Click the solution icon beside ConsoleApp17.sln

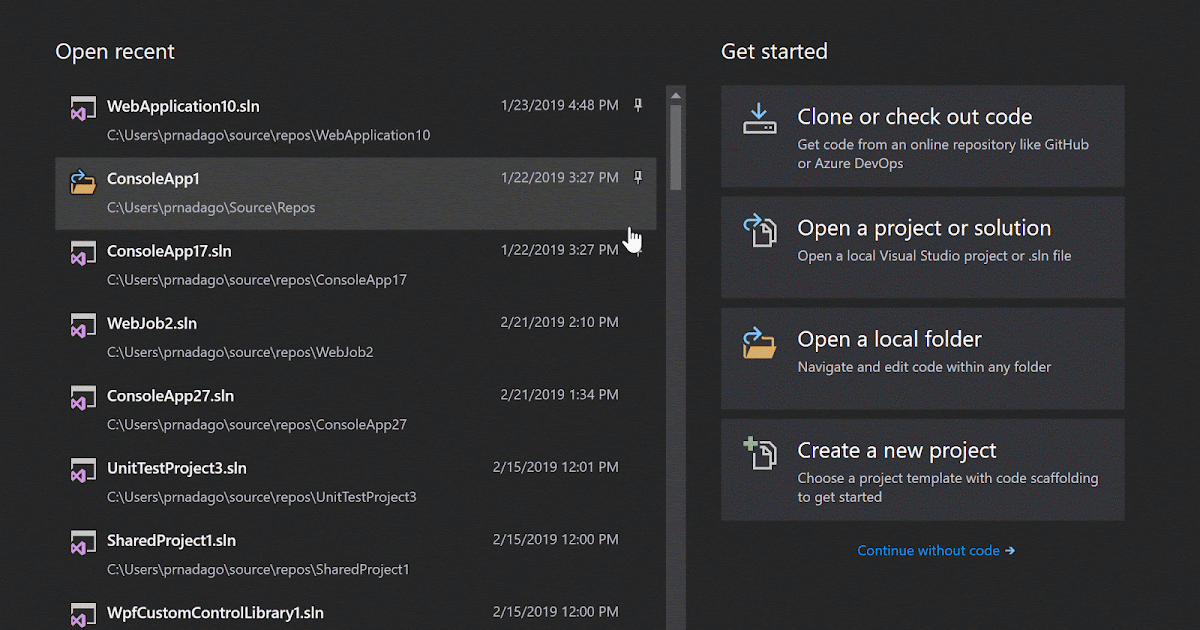[83, 252]
